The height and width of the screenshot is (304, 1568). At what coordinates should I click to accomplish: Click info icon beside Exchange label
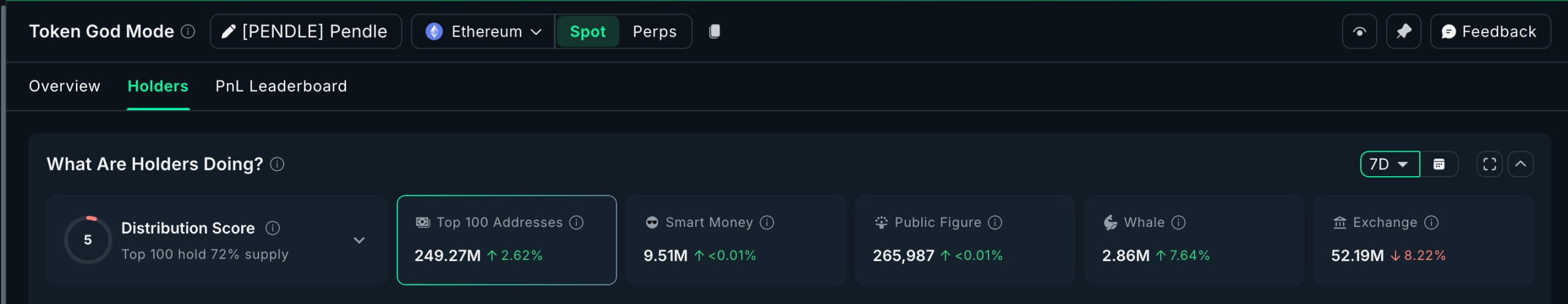click(1431, 223)
